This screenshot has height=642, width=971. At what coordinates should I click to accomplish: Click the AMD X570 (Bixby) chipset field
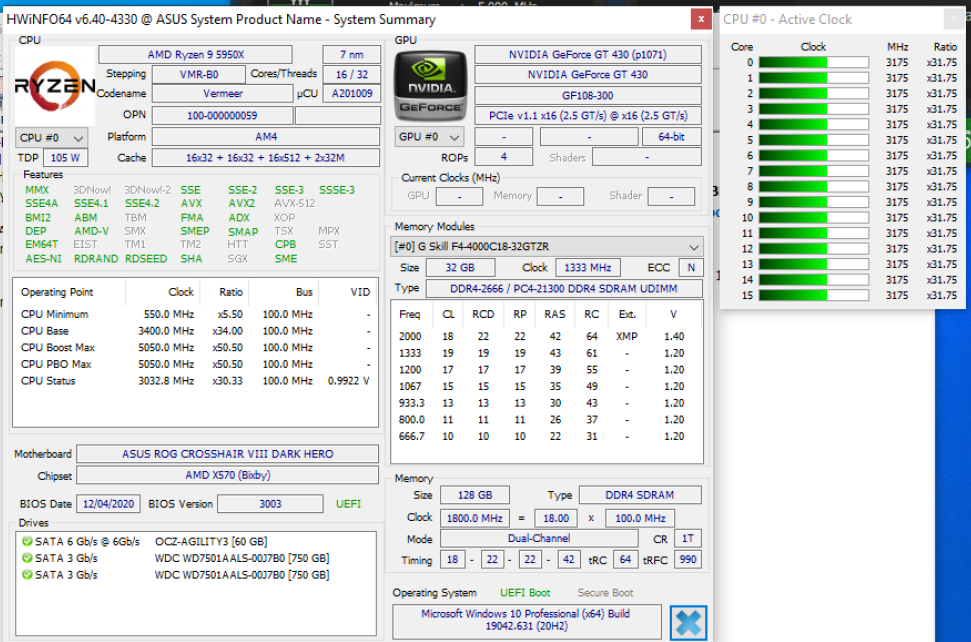coord(227,475)
